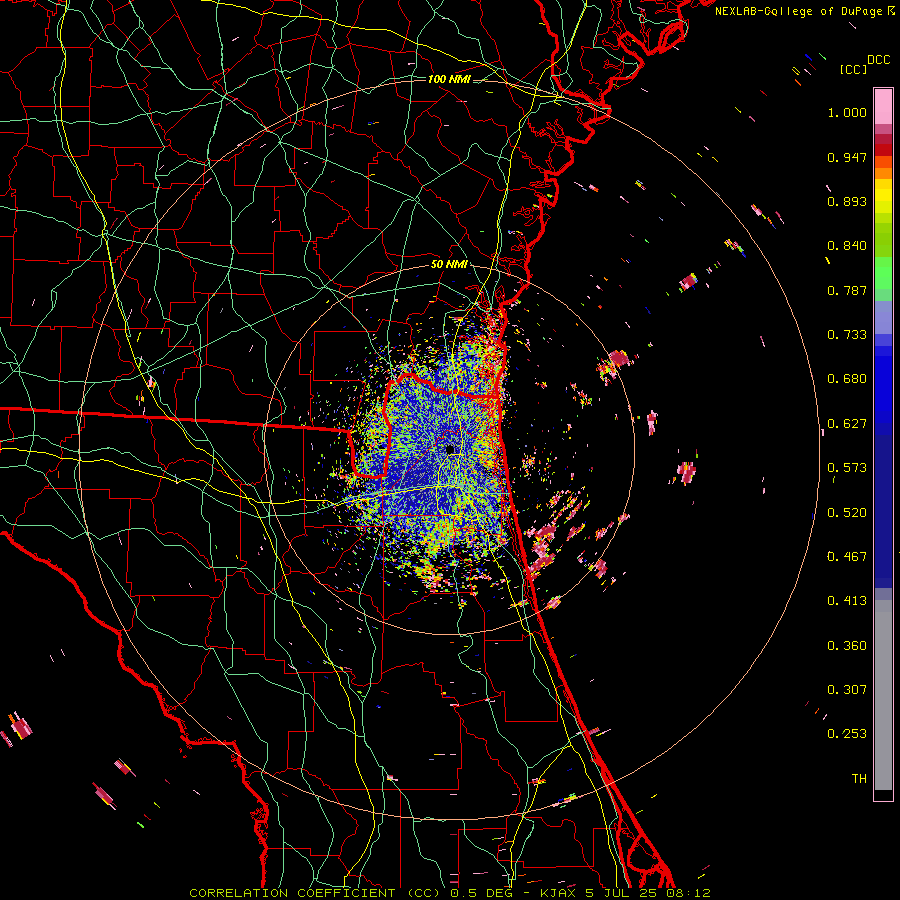Select the 0.947 scale value
This screenshot has height=900, width=900.
[x=847, y=157]
